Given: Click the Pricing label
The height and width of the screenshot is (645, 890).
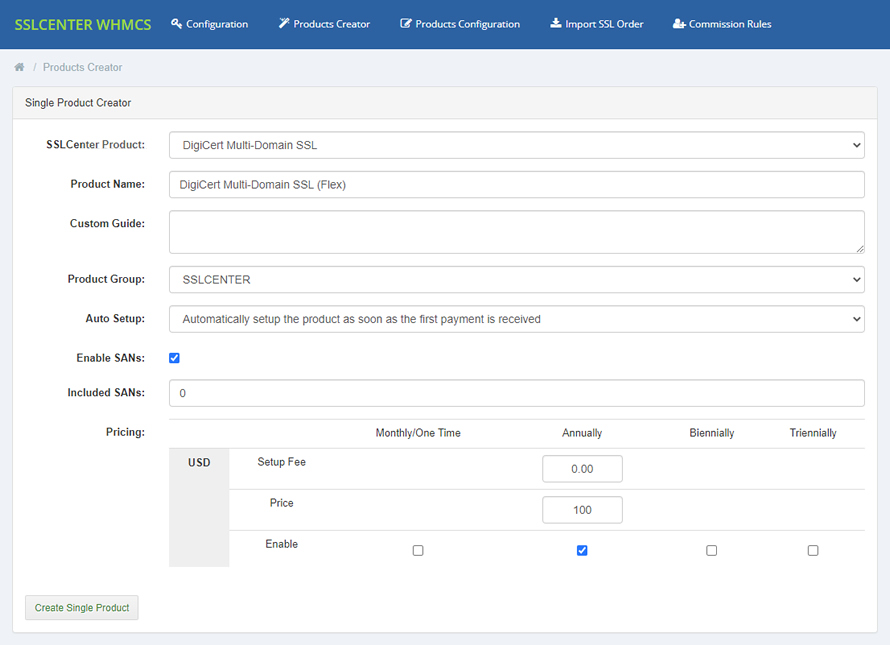Looking at the screenshot, I should coord(125,432).
